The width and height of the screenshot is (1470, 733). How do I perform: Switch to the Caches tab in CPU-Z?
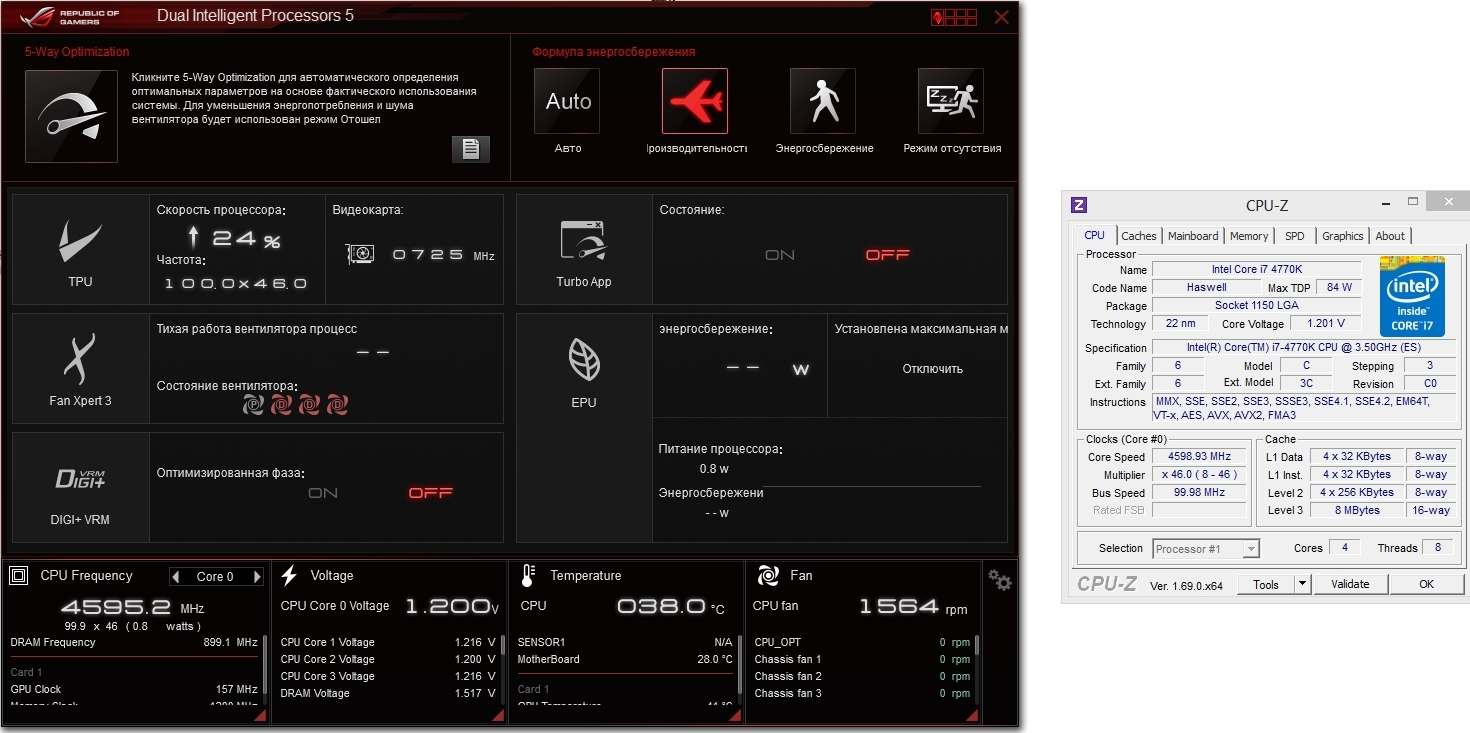[1139, 236]
